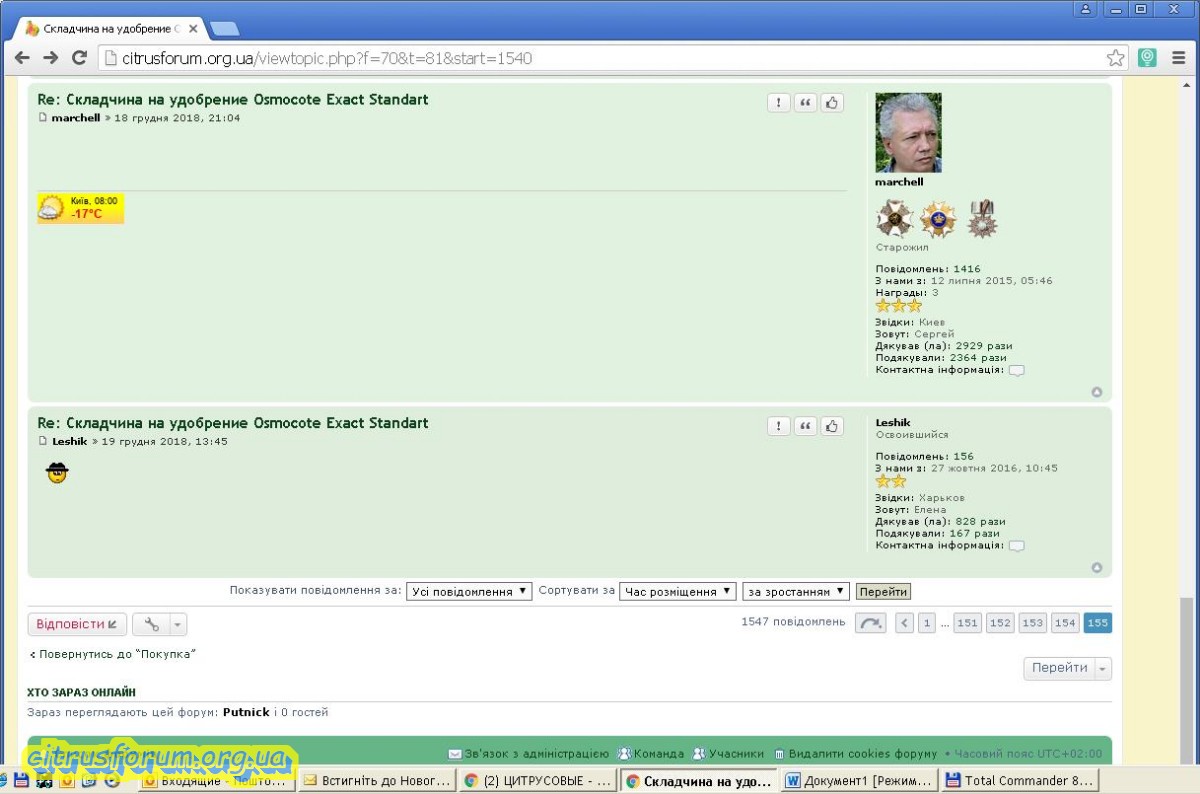Image resolution: width=1200 pixels, height=794 pixels.
Task: Go to page 153 in pagination
Action: point(1032,623)
